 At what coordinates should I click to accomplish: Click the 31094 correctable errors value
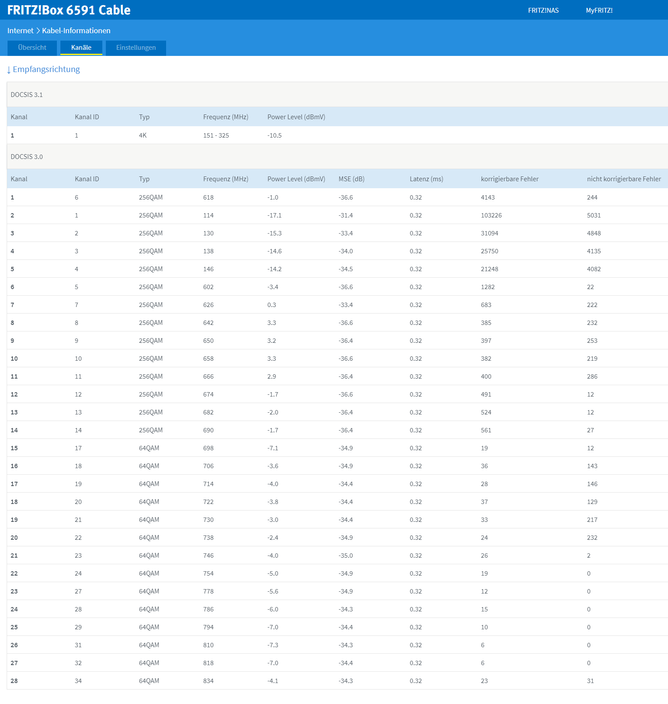(x=489, y=233)
